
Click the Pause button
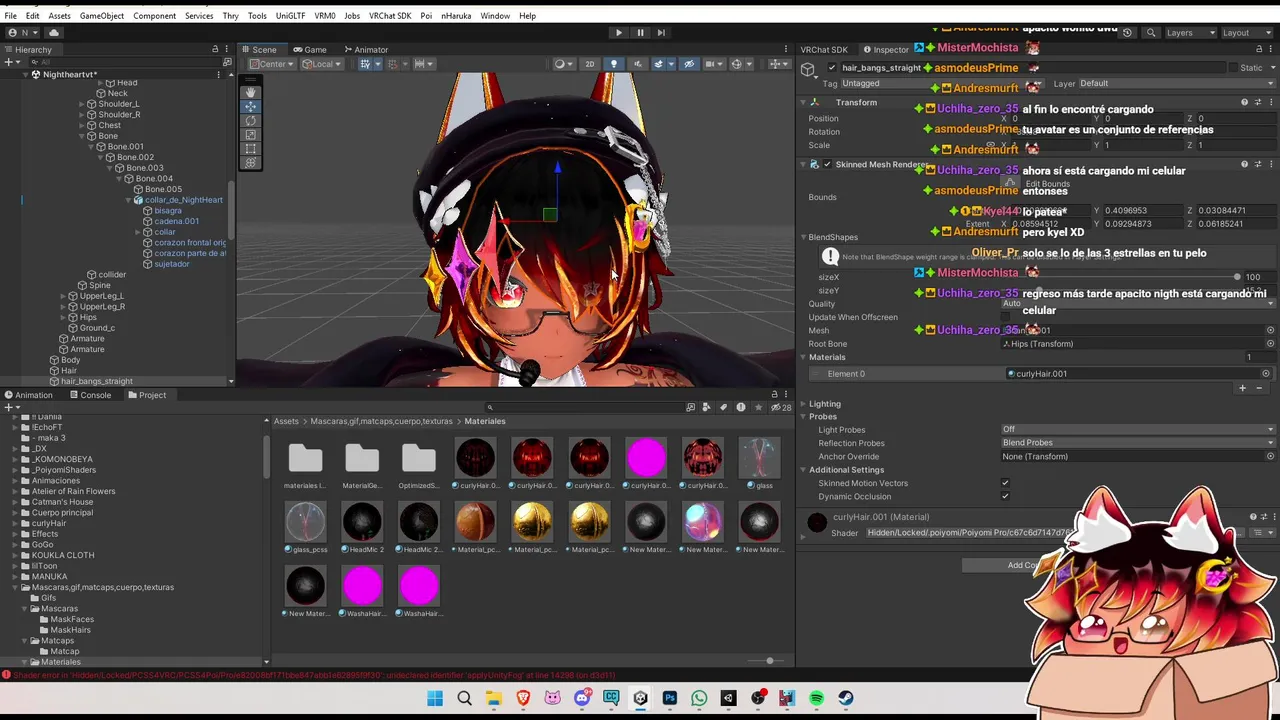(x=640, y=32)
